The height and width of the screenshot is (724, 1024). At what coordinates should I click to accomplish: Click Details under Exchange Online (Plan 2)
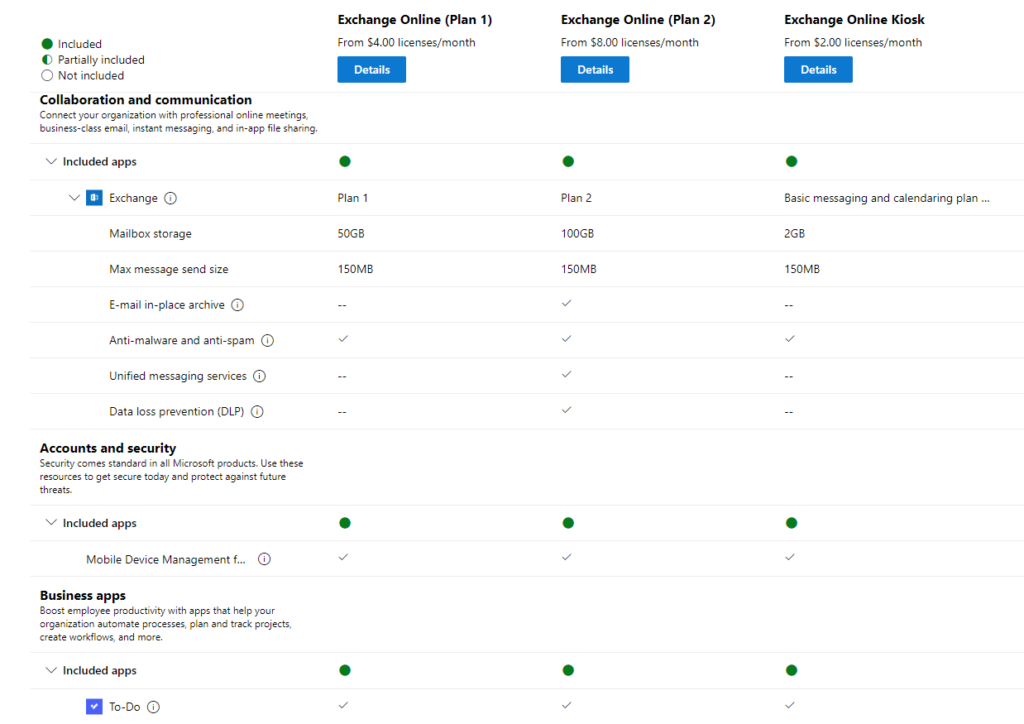point(595,69)
